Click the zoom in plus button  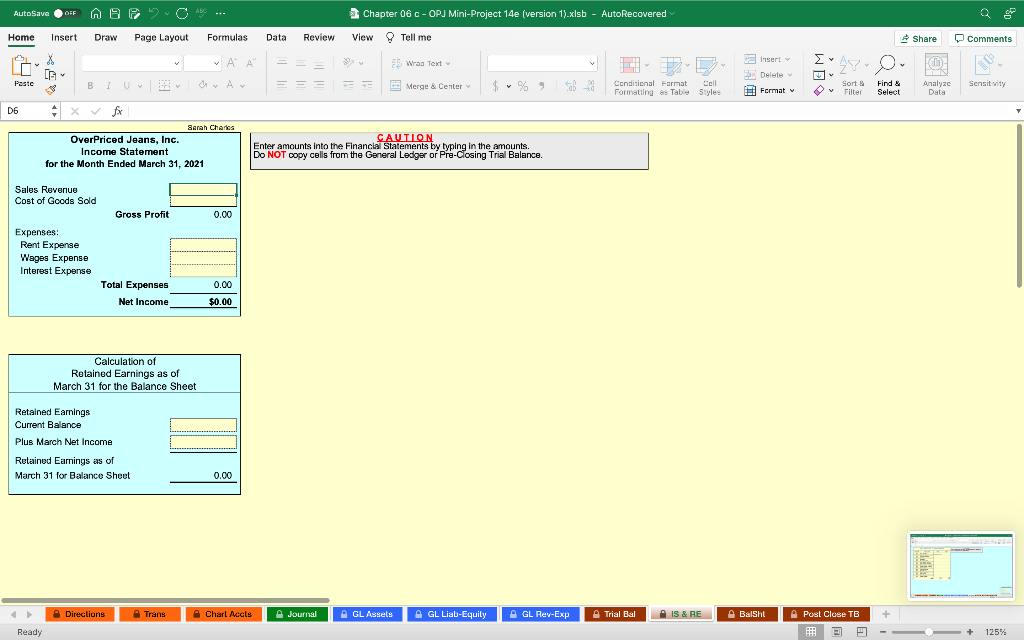(x=970, y=632)
